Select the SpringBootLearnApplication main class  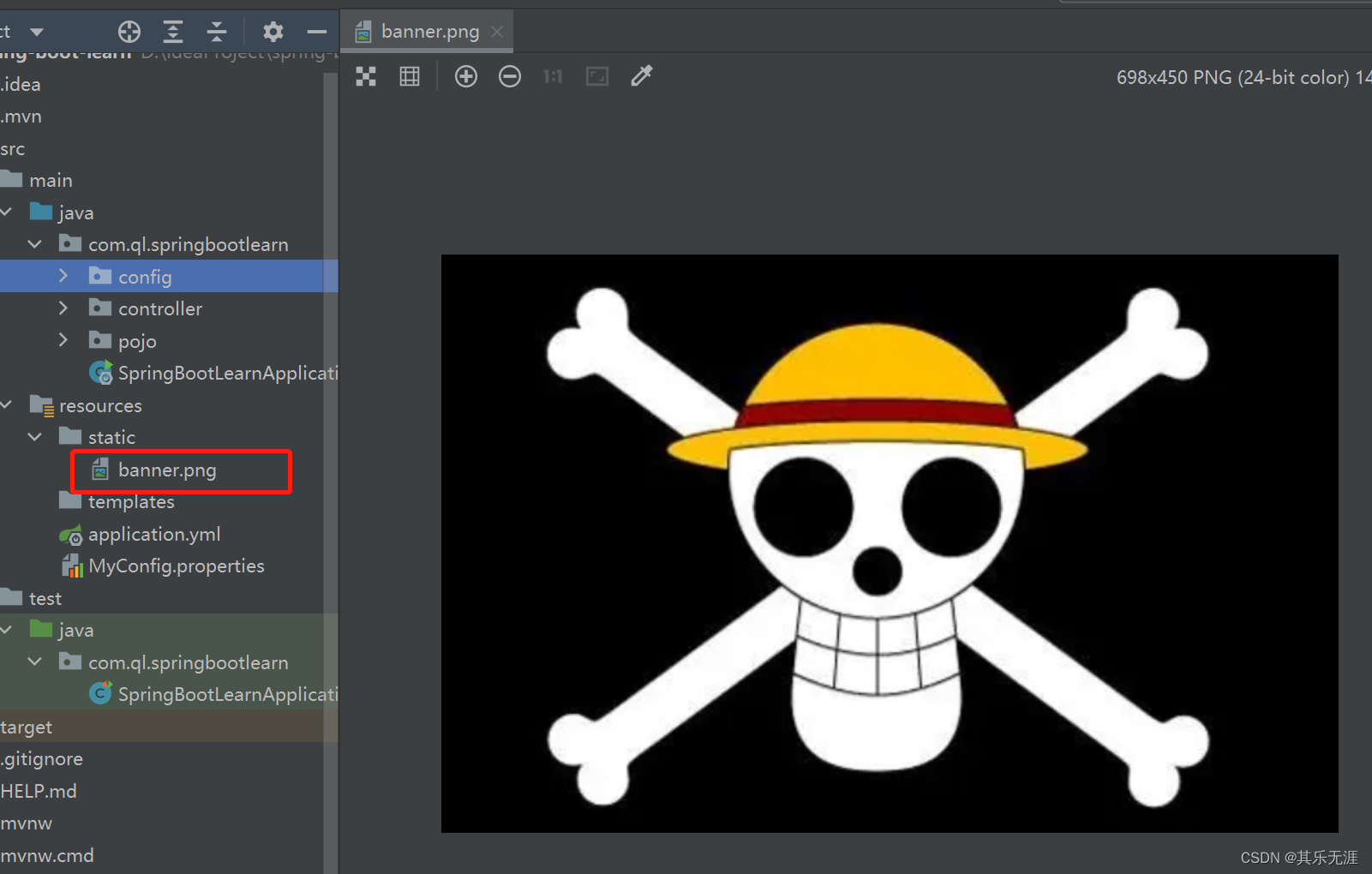[228, 373]
